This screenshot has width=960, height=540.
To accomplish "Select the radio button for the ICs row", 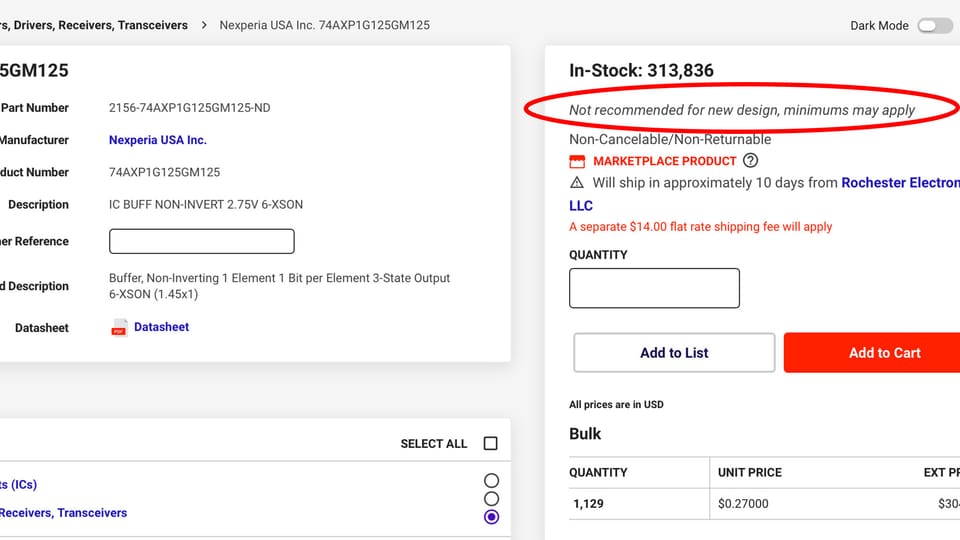I will click(x=491, y=481).
